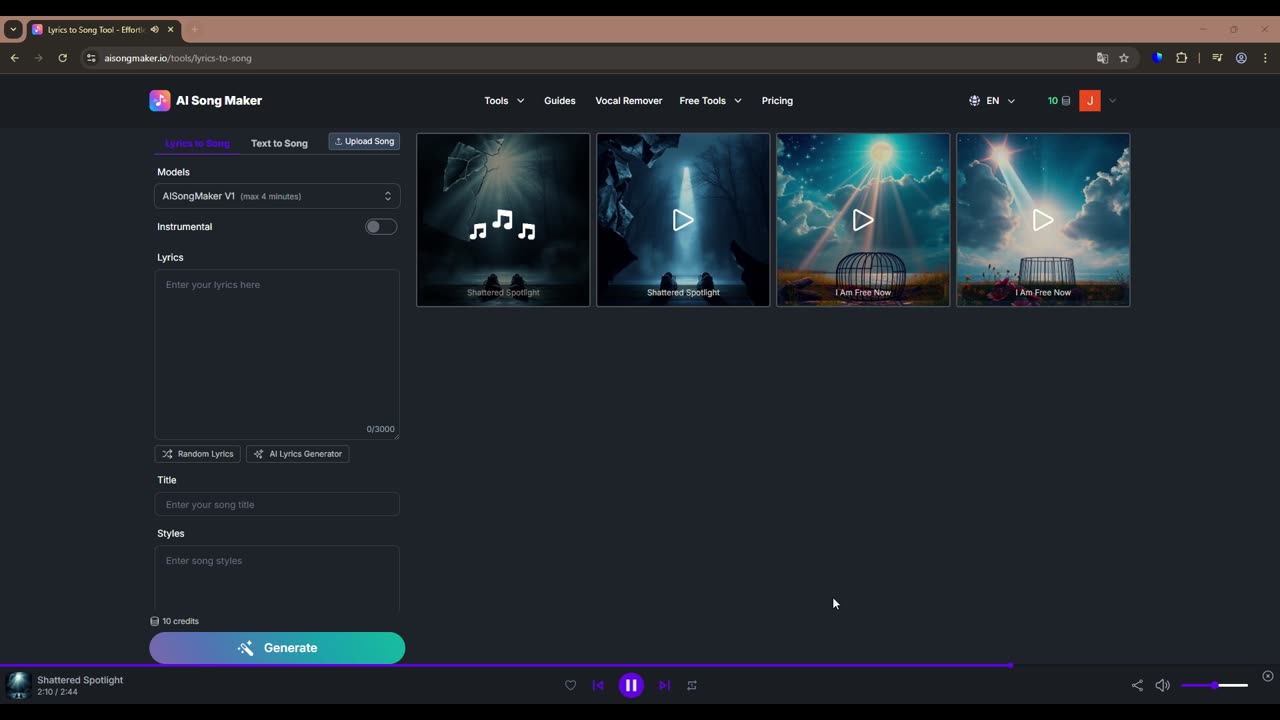Toggle repeat in the bottom player
The width and height of the screenshot is (1280, 720).
692,685
